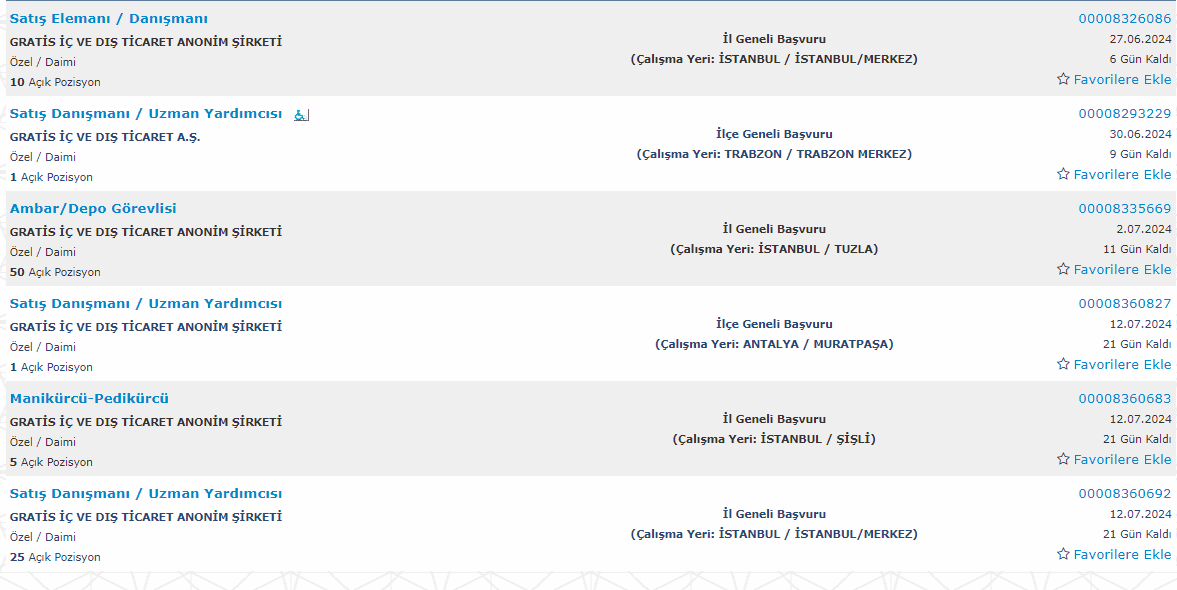
Task: Click the wheelchair accessibility icon
Action: pyautogui.click(x=301, y=115)
